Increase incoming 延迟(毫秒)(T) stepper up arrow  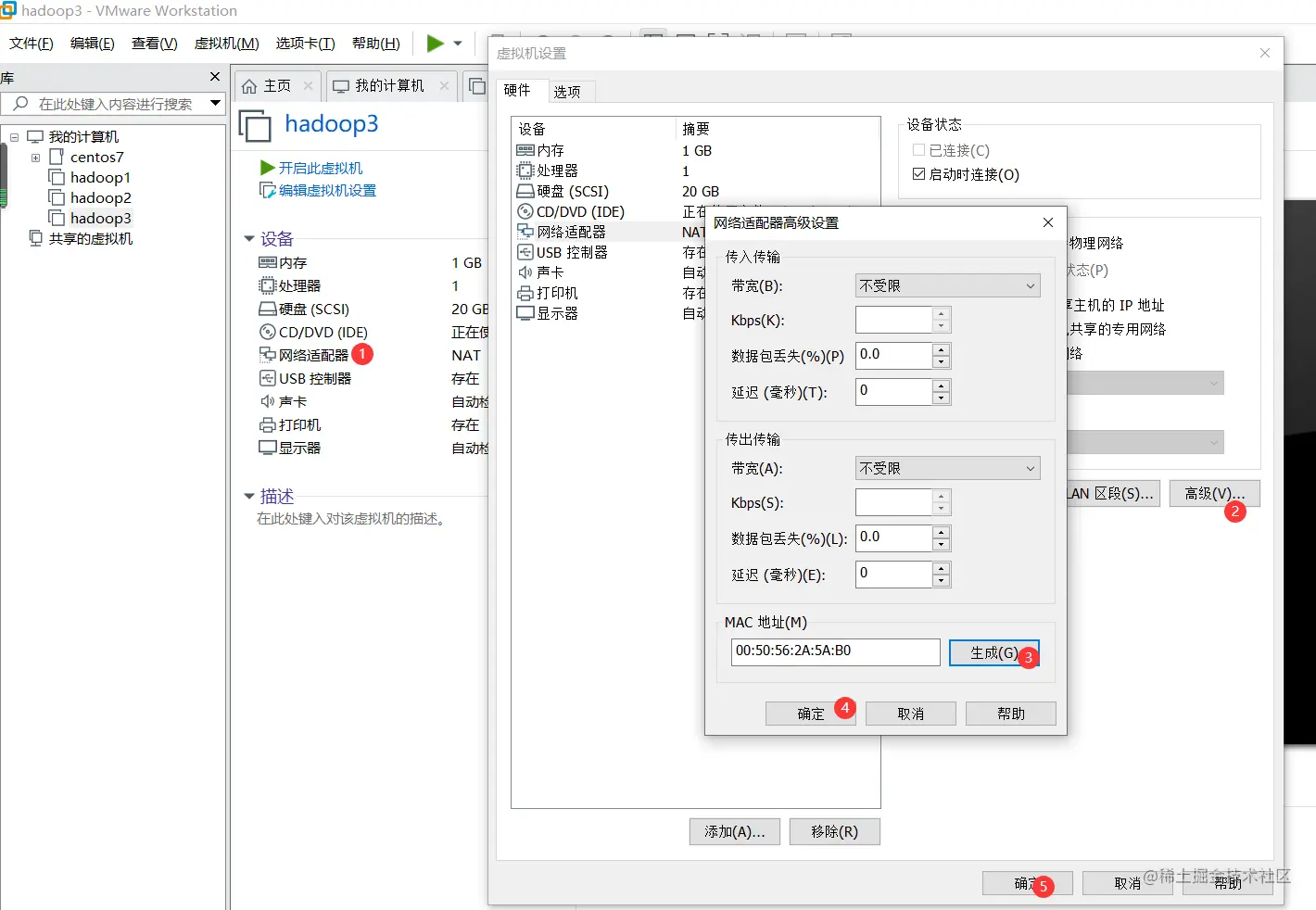pyautogui.click(x=942, y=385)
